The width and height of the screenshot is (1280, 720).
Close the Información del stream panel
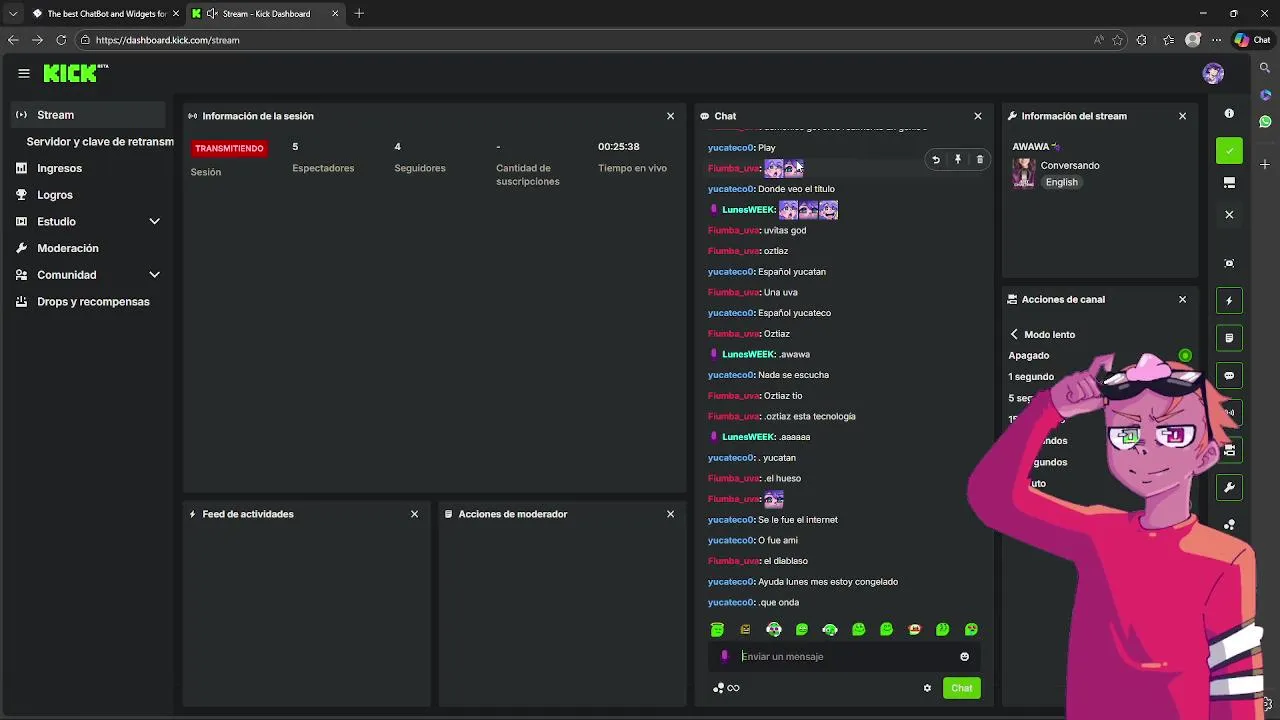point(1183,116)
